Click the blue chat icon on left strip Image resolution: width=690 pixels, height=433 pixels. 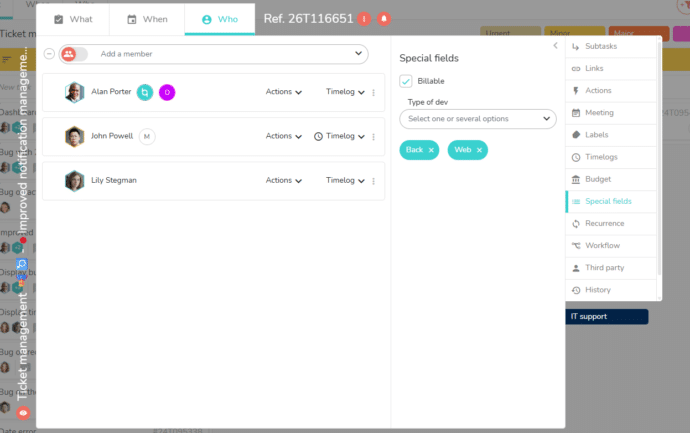coord(22,264)
